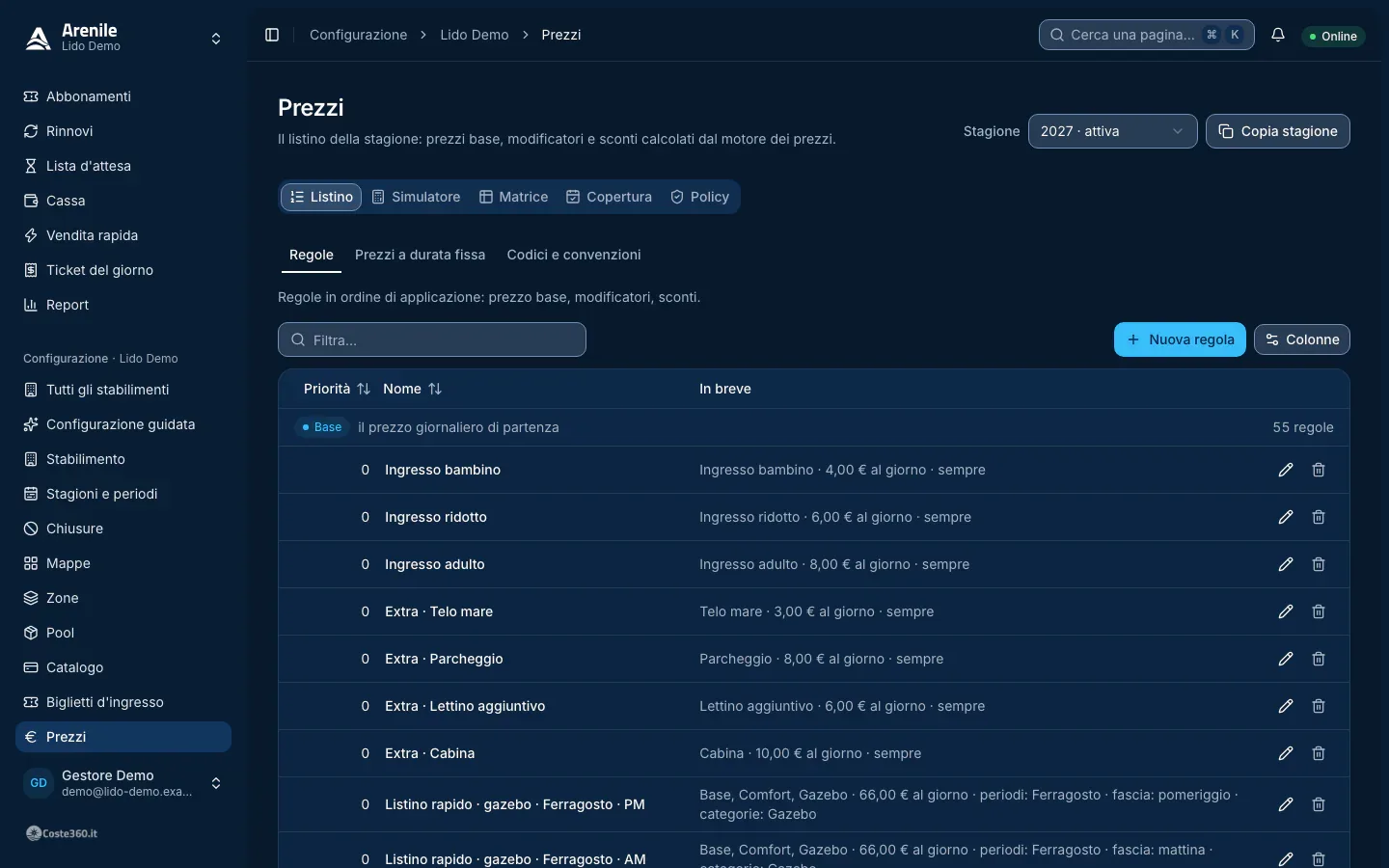
Task: Edit the Ingresso adulto rule
Action: click(1286, 564)
